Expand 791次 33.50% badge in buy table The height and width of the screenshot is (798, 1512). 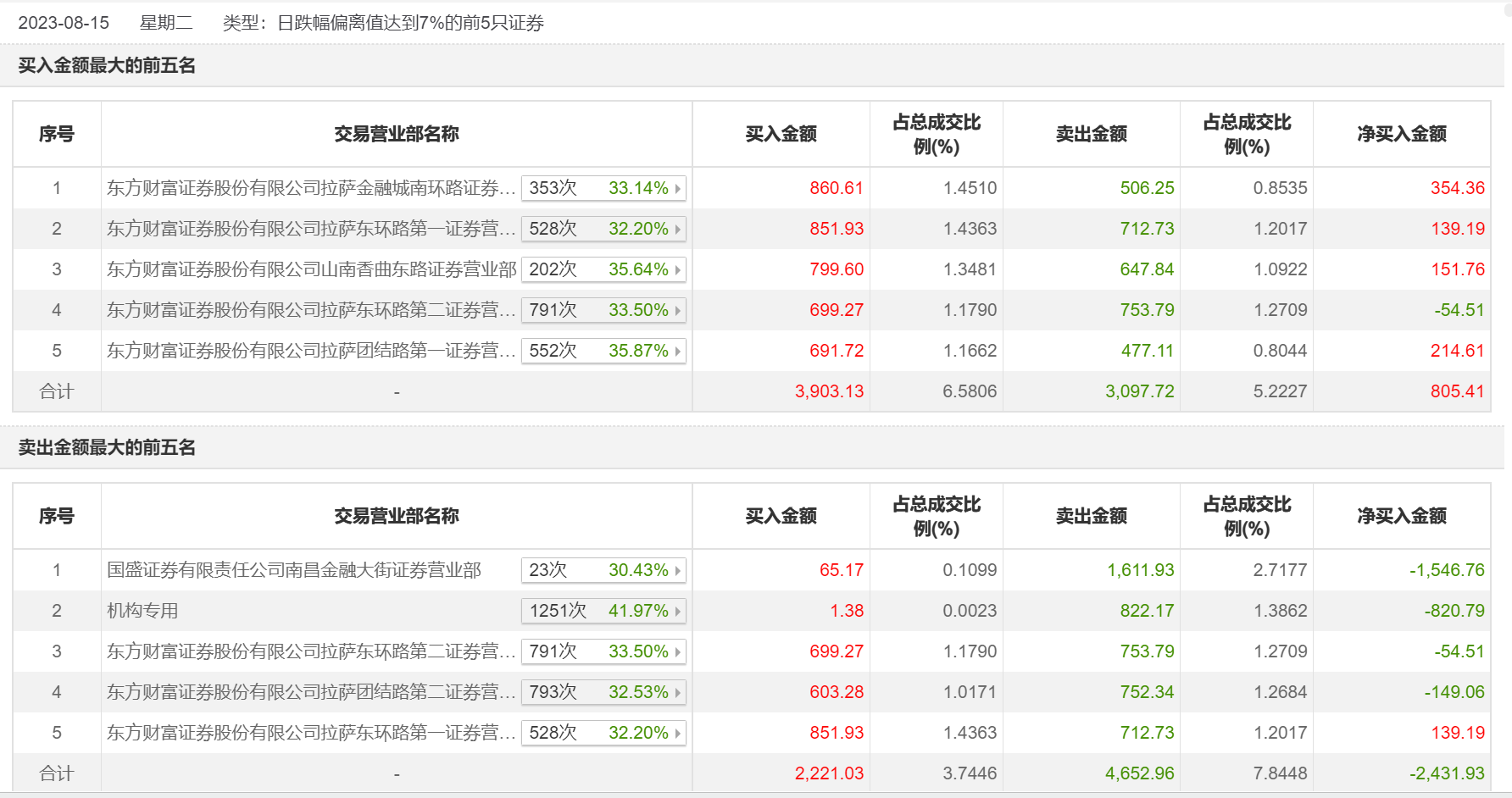point(603,310)
